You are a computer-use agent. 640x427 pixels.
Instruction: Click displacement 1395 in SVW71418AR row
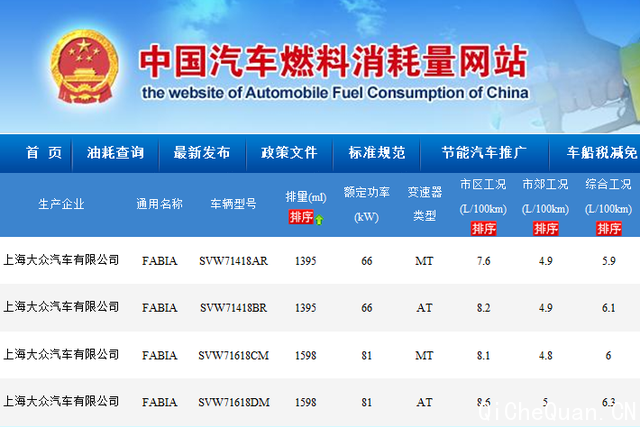click(306, 261)
